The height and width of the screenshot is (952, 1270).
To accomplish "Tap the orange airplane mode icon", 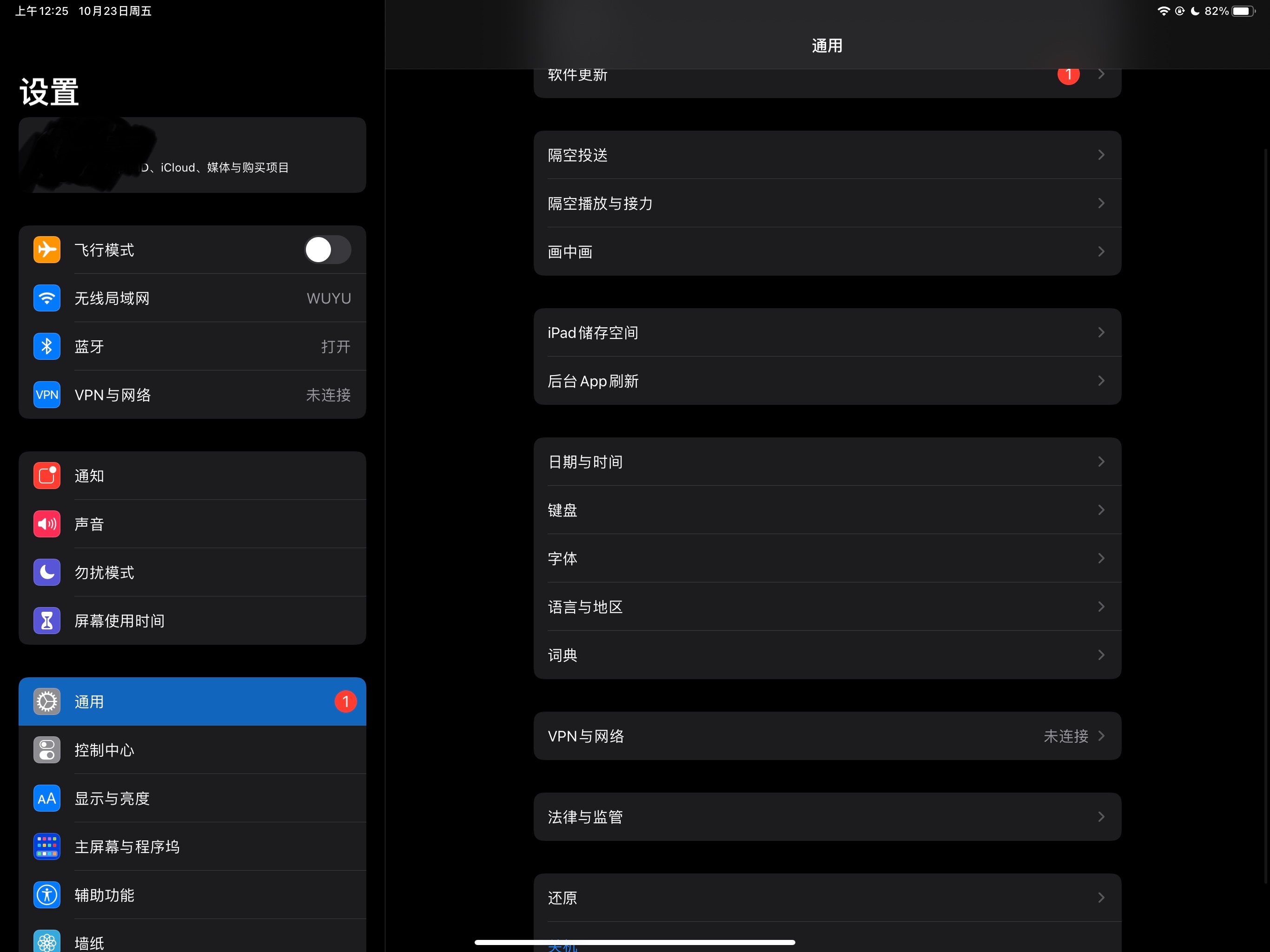I will [x=46, y=250].
